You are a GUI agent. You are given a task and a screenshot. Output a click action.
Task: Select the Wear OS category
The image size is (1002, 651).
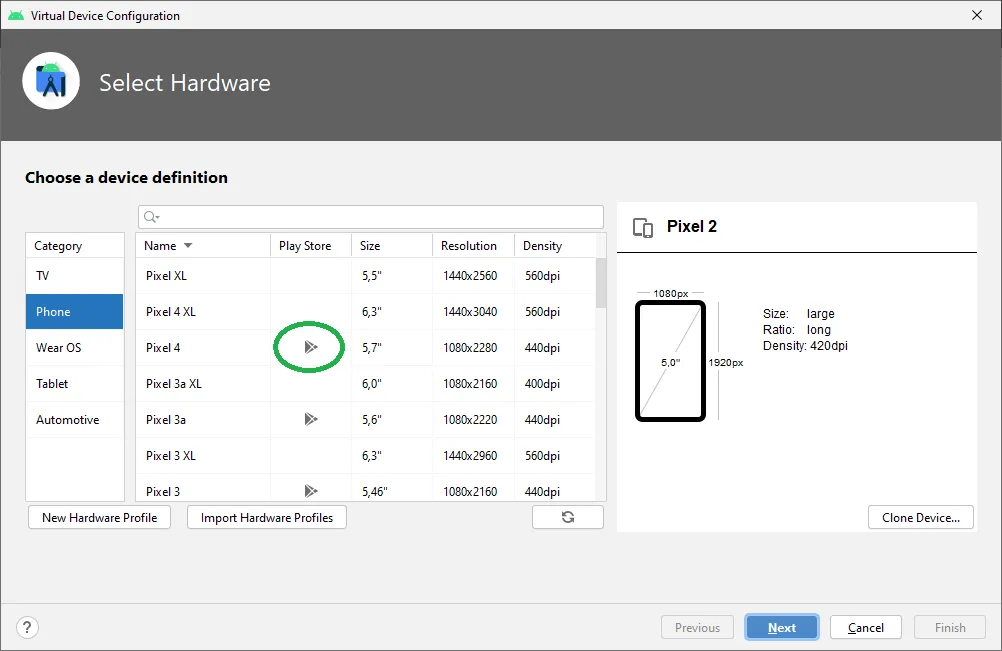pyautogui.click(x=75, y=348)
